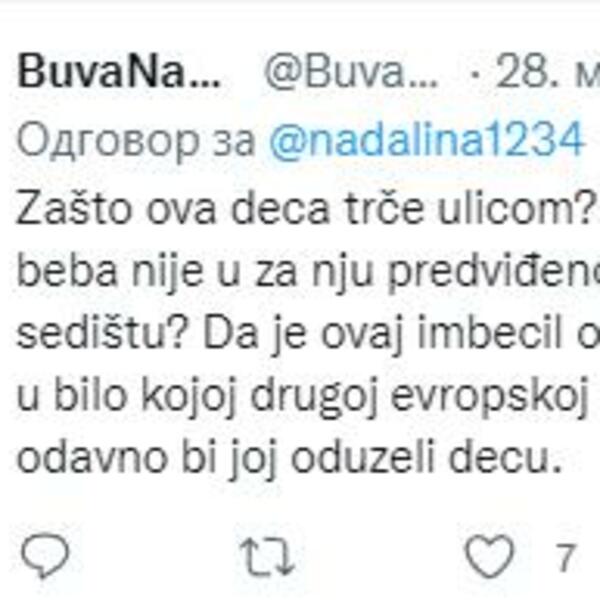The height and width of the screenshot is (600, 600).
Task: Click the like count number 7
Action: tap(565, 558)
